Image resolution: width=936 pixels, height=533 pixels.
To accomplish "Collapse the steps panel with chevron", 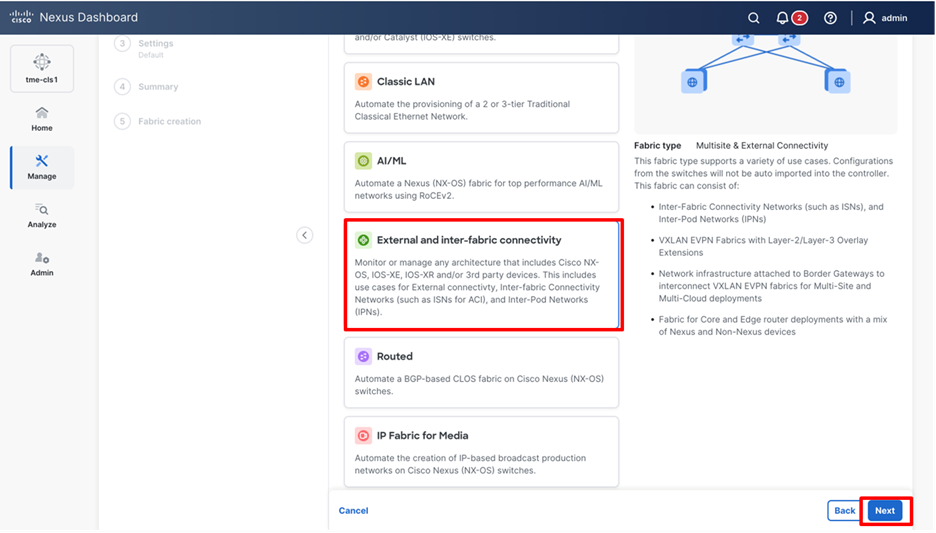I will [x=304, y=235].
